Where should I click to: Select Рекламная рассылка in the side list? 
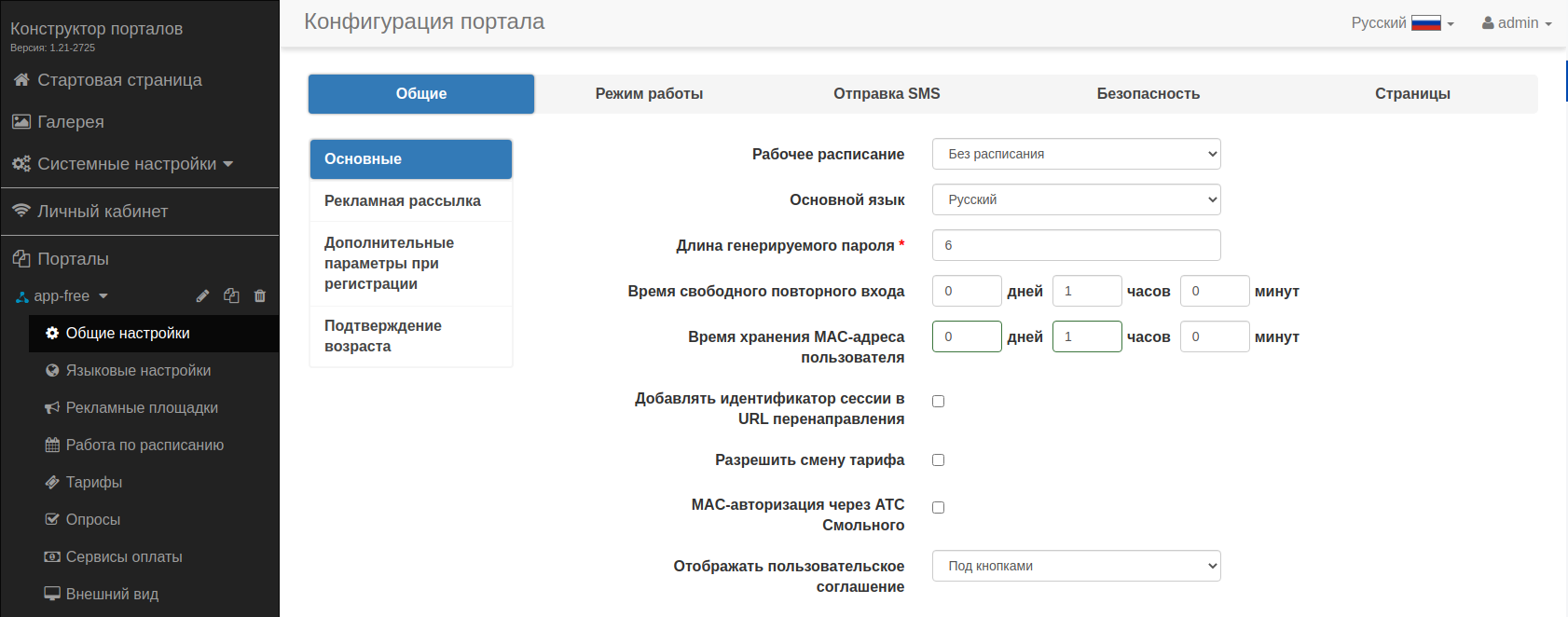click(403, 201)
